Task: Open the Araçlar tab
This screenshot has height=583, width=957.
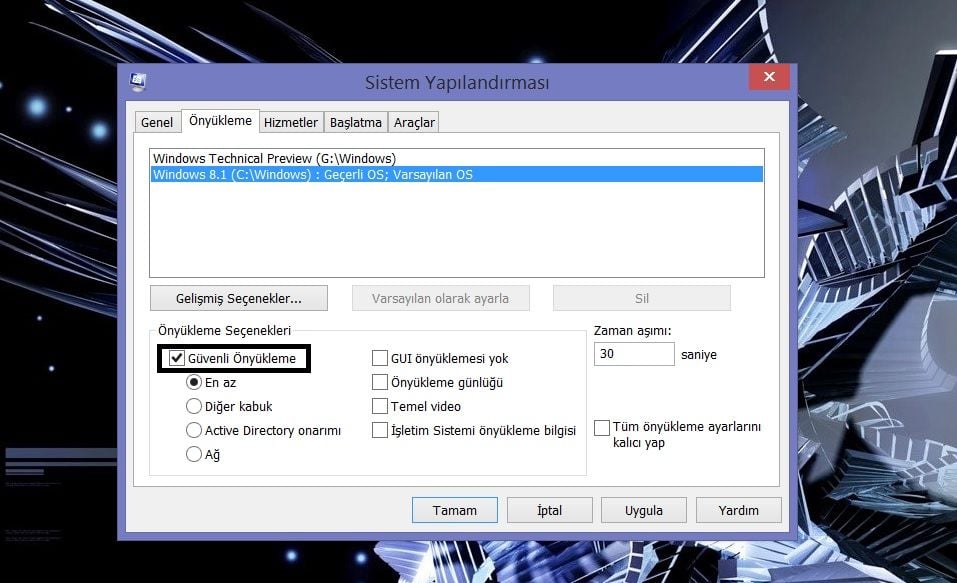Action: (x=414, y=122)
